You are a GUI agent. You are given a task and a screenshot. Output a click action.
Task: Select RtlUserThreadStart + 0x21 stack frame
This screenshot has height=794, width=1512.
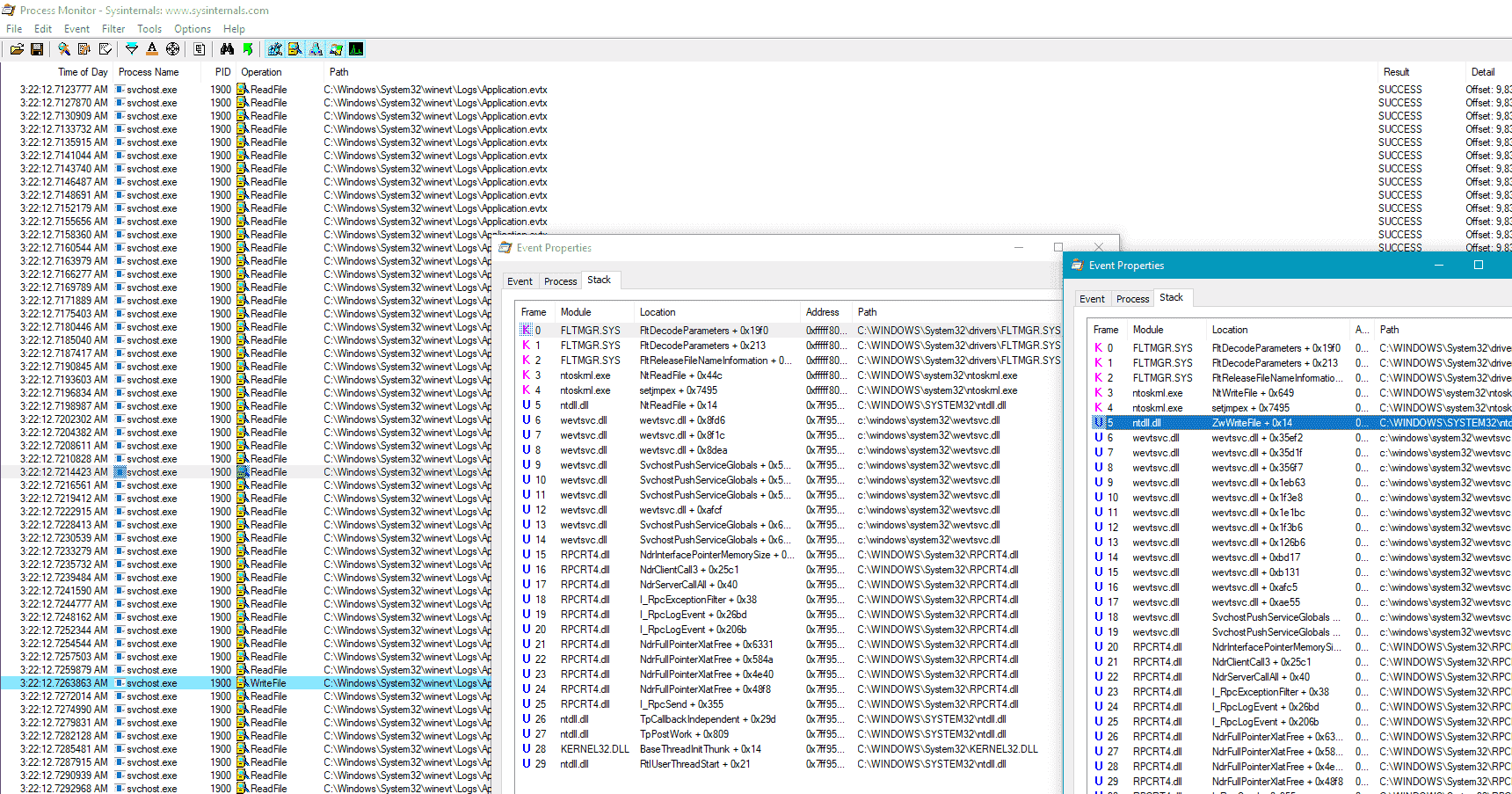coord(789,764)
